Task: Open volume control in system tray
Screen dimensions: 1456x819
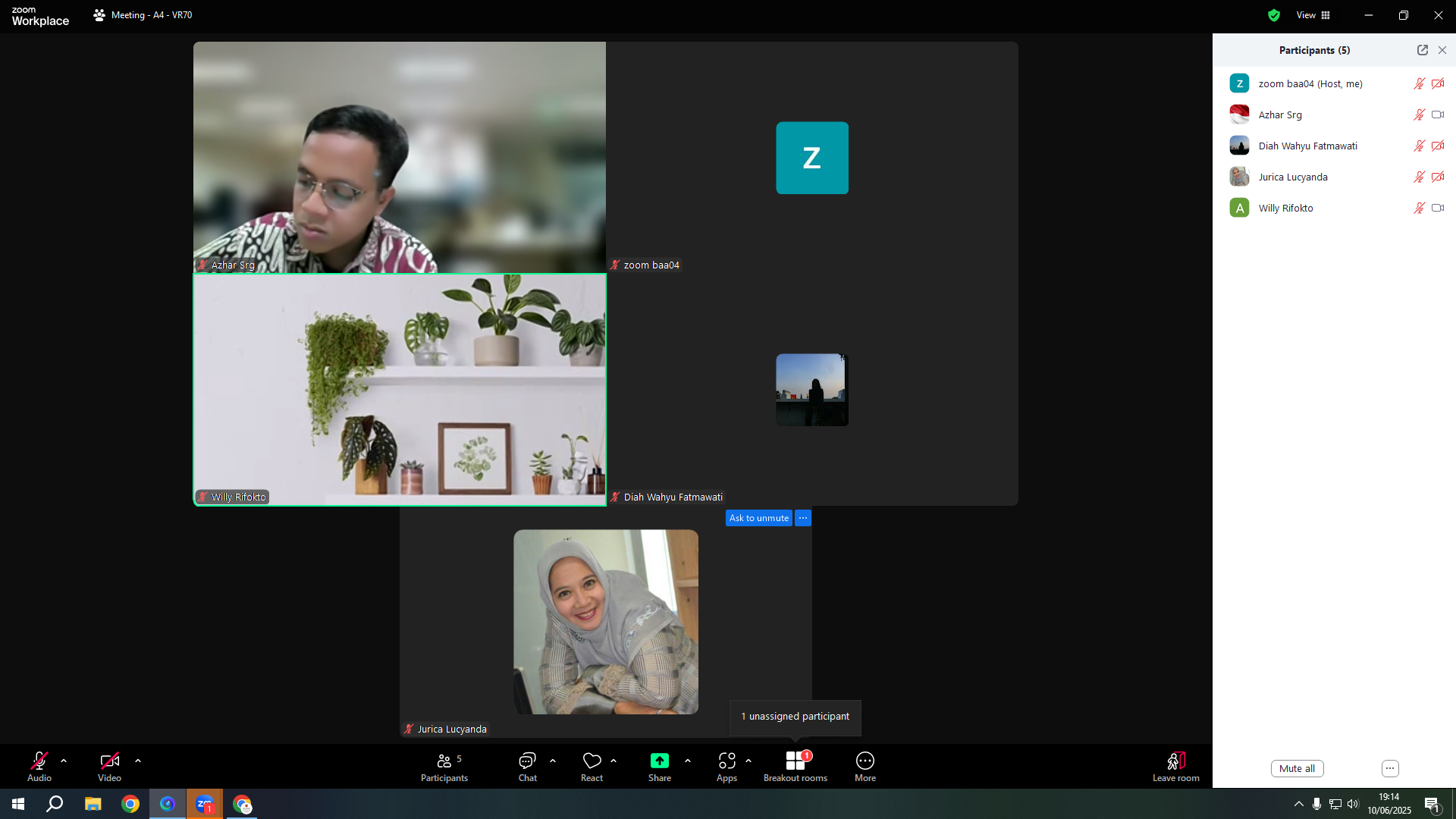Action: [1354, 804]
